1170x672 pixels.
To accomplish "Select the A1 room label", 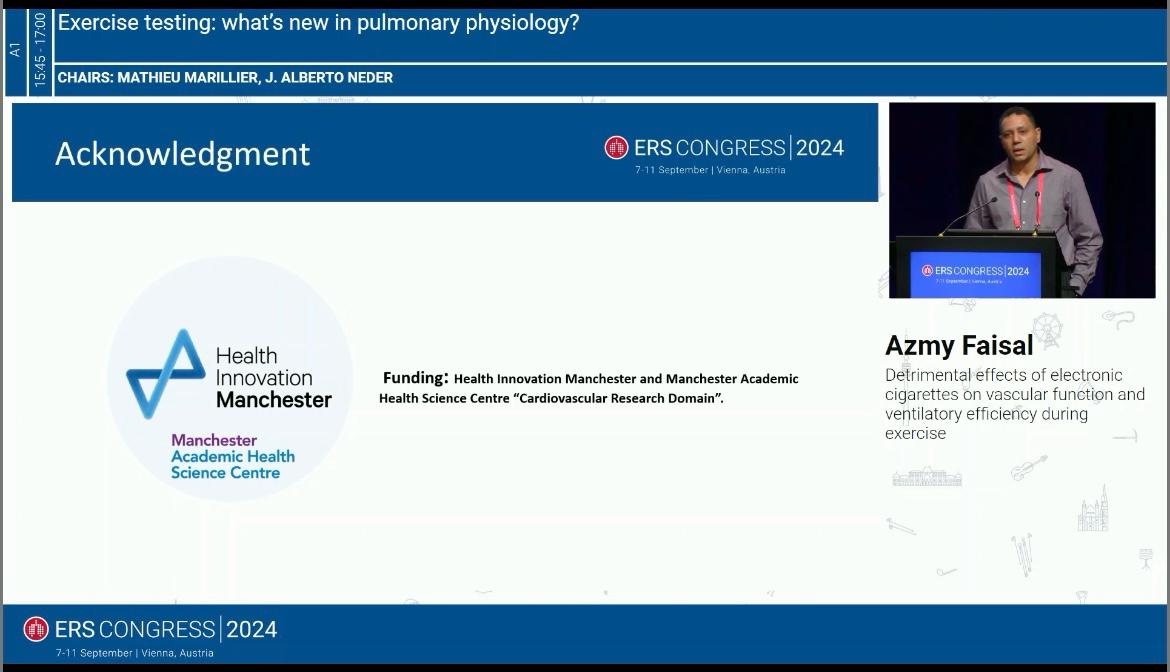I will click(x=15, y=48).
